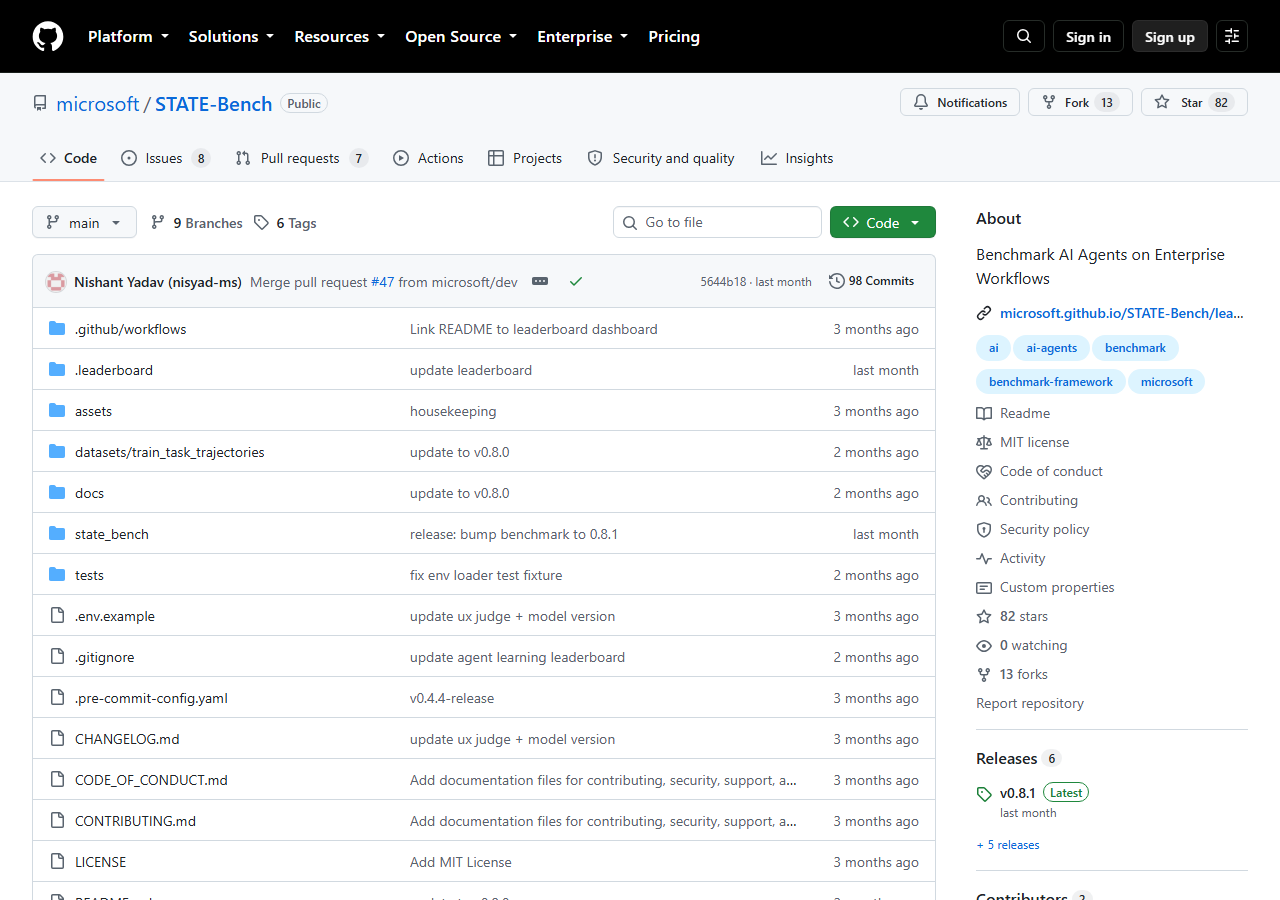This screenshot has width=1280, height=900.
Task: Click the Sign in button
Action: coord(1088,36)
